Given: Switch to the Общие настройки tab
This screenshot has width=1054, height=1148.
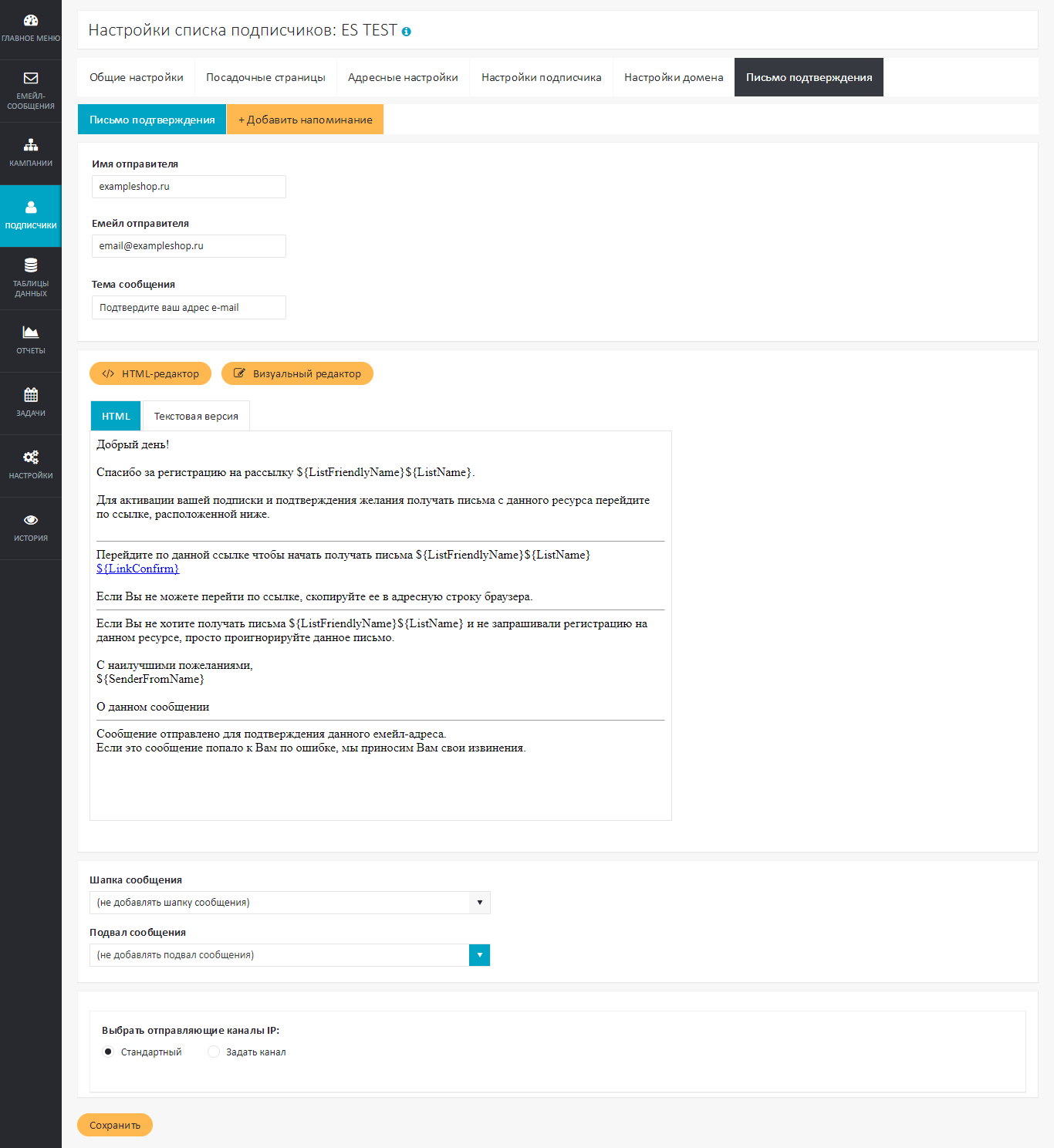Looking at the screenshot, I should coord(137,77).
